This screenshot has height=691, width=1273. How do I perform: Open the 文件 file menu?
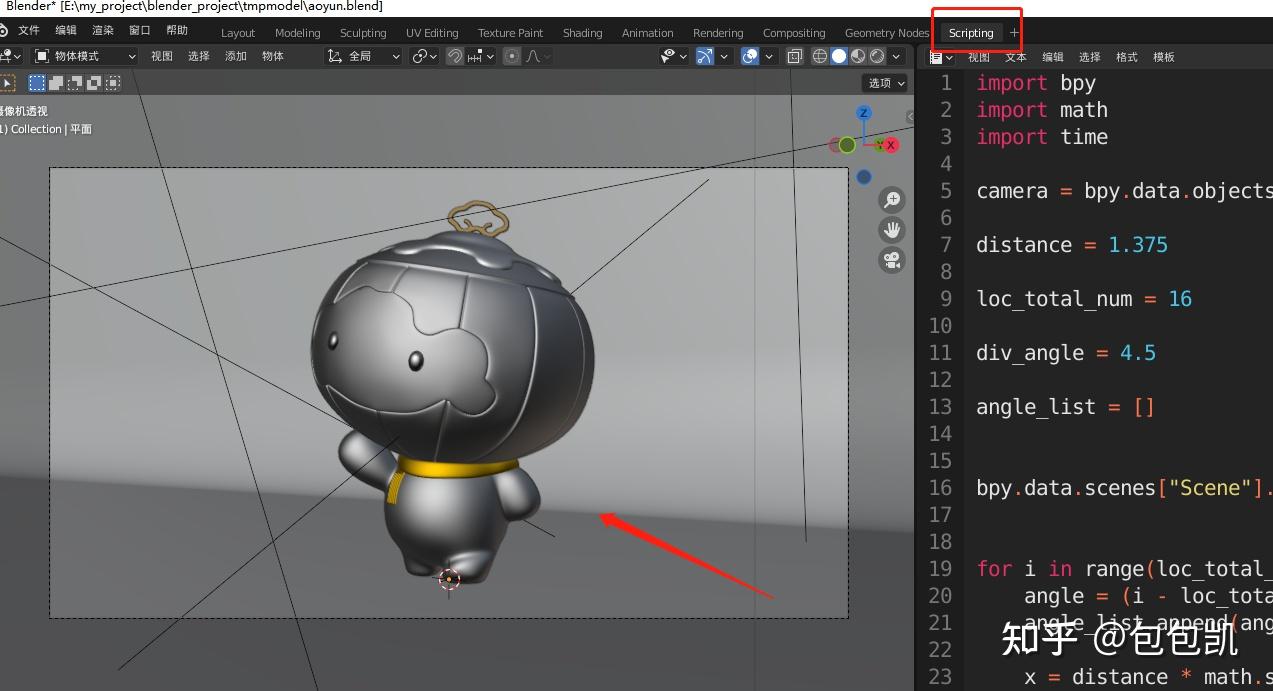[x=29, y=31]
